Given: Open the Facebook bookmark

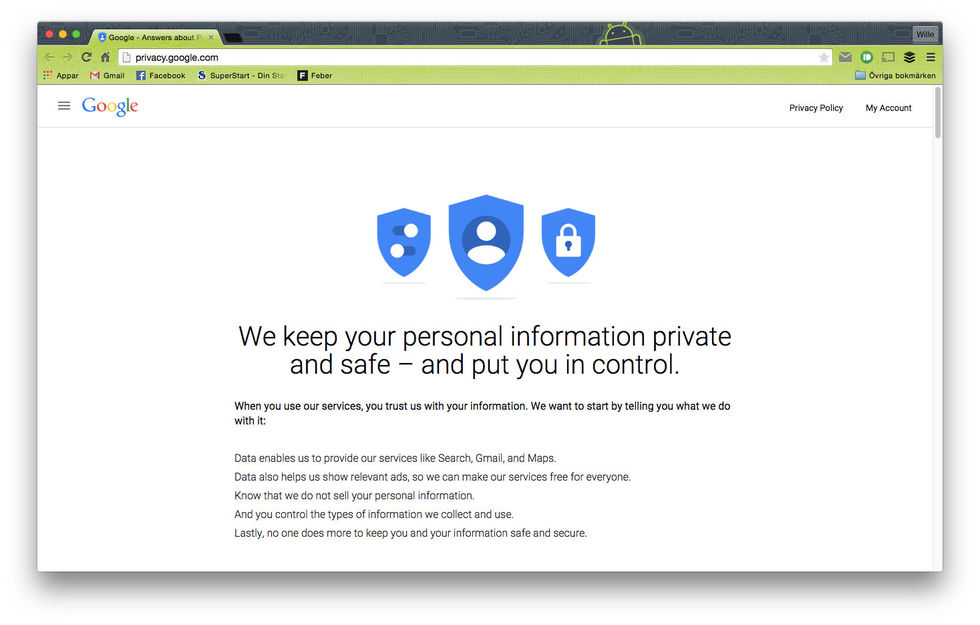Looking at the screenshot, I should click(161, 75).
